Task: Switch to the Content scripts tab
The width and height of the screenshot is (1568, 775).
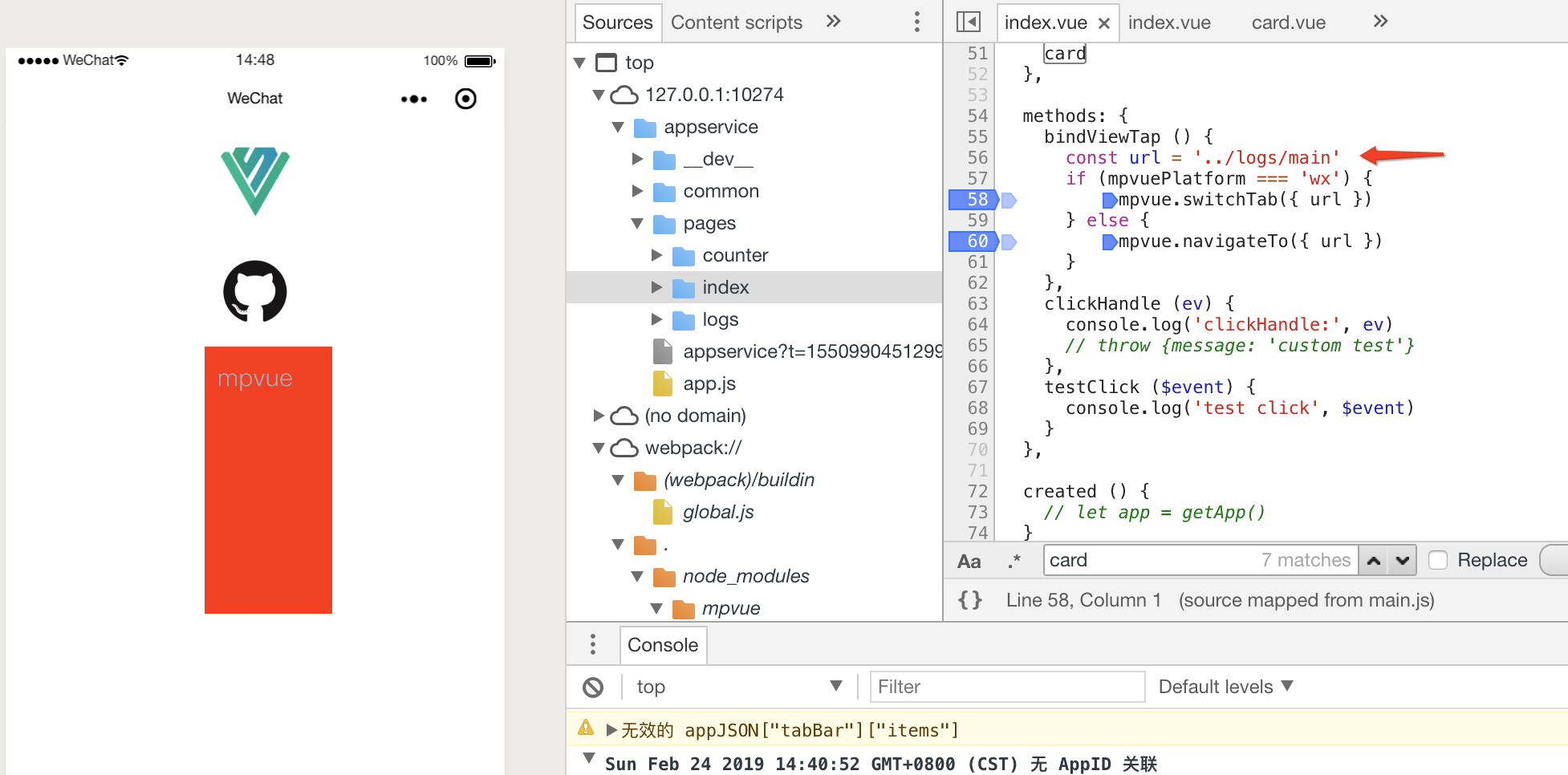Action: 736,22
